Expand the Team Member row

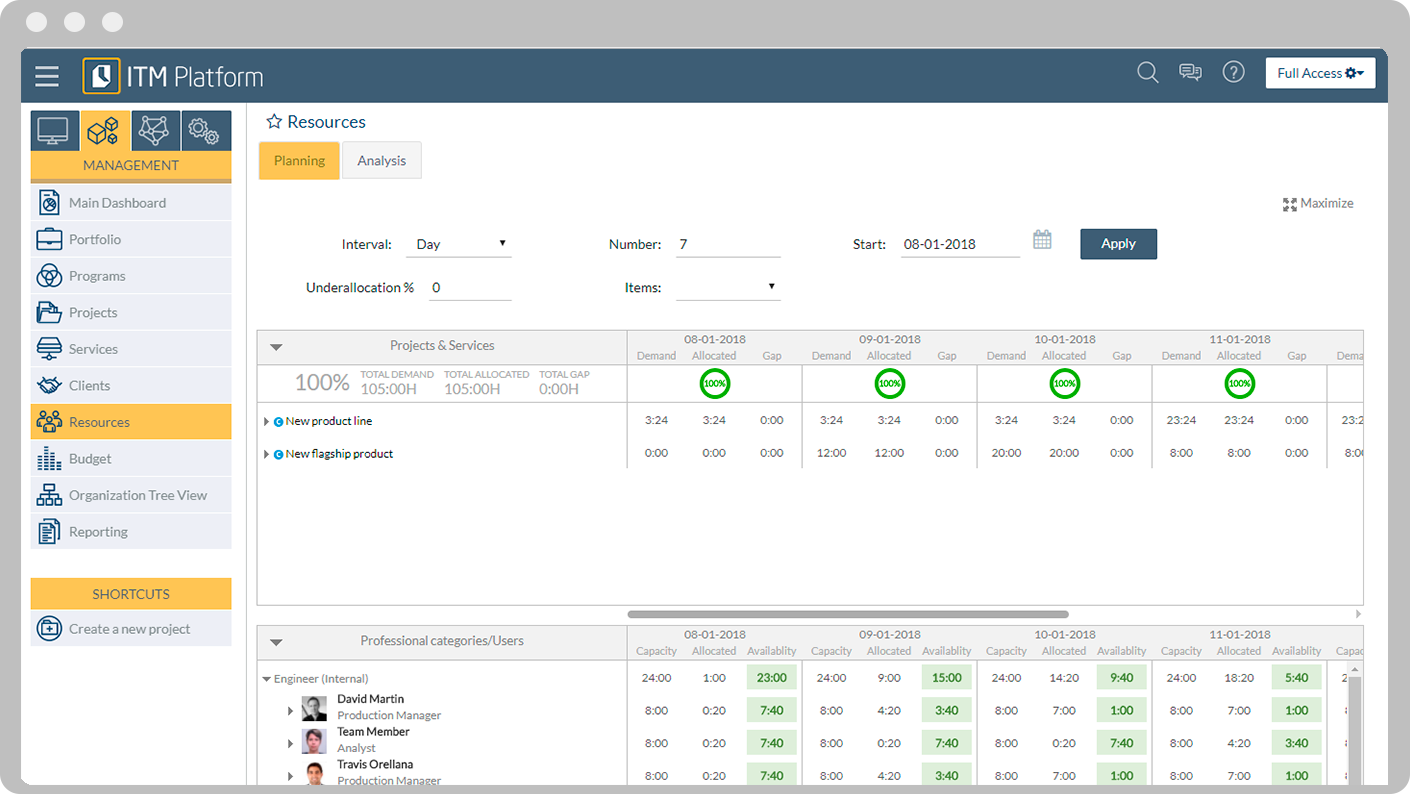point(290,744)
